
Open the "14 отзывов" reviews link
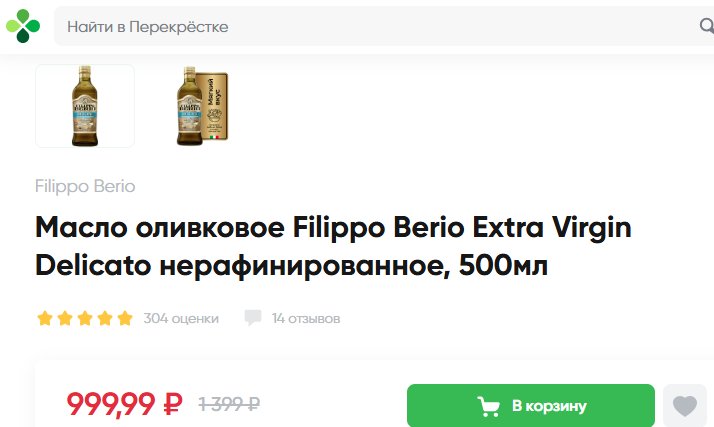[306, 318]
